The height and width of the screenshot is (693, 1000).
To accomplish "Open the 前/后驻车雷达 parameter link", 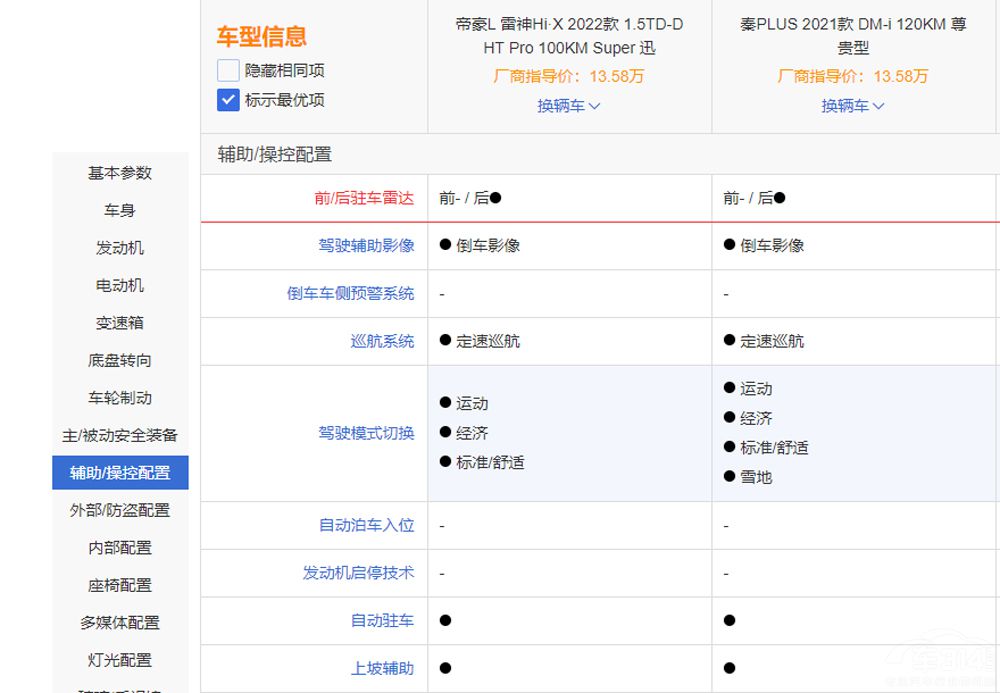I will coord(363,198).
